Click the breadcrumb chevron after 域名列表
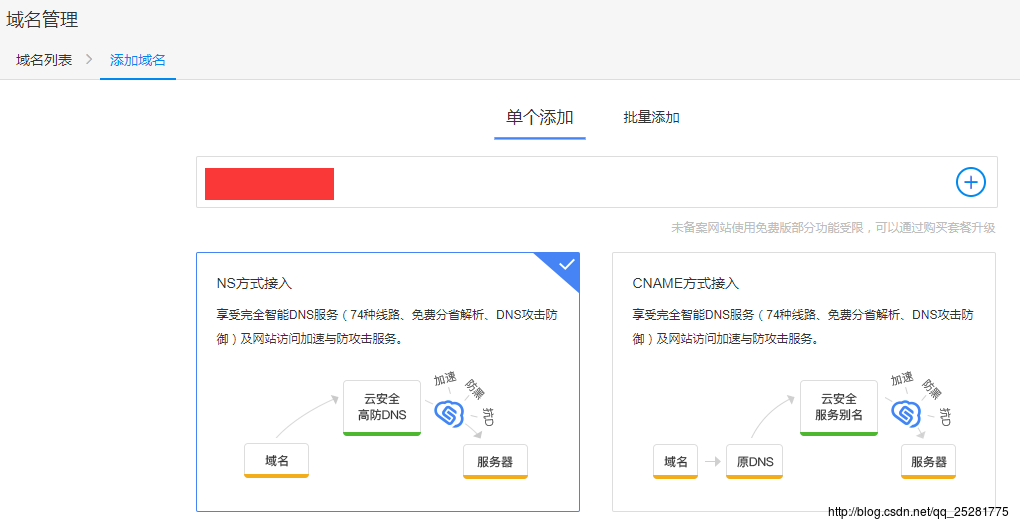The width and height of the screenshot is (1020, 529). pyautogui.click(x=88, y=60)
